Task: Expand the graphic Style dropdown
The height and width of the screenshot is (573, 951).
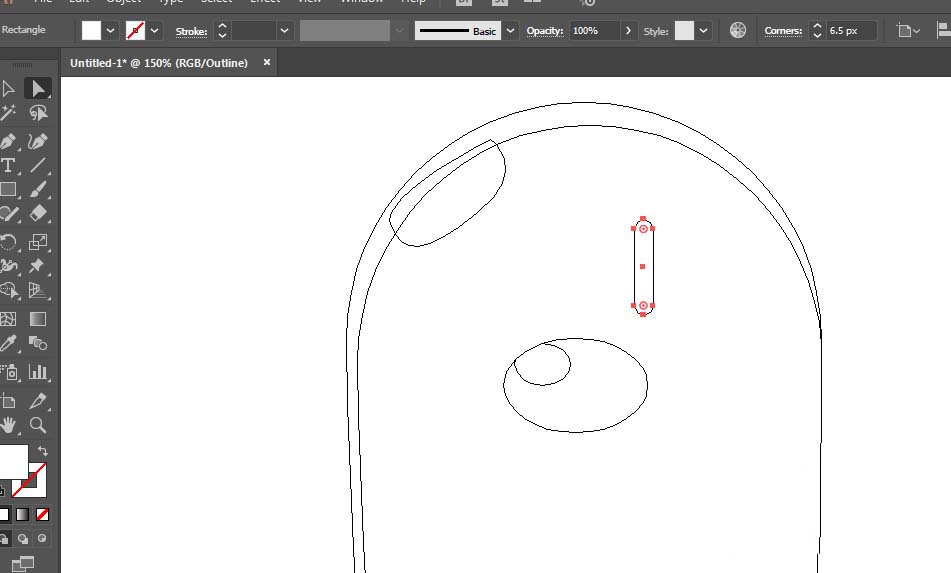Action: tap(704, 31)
